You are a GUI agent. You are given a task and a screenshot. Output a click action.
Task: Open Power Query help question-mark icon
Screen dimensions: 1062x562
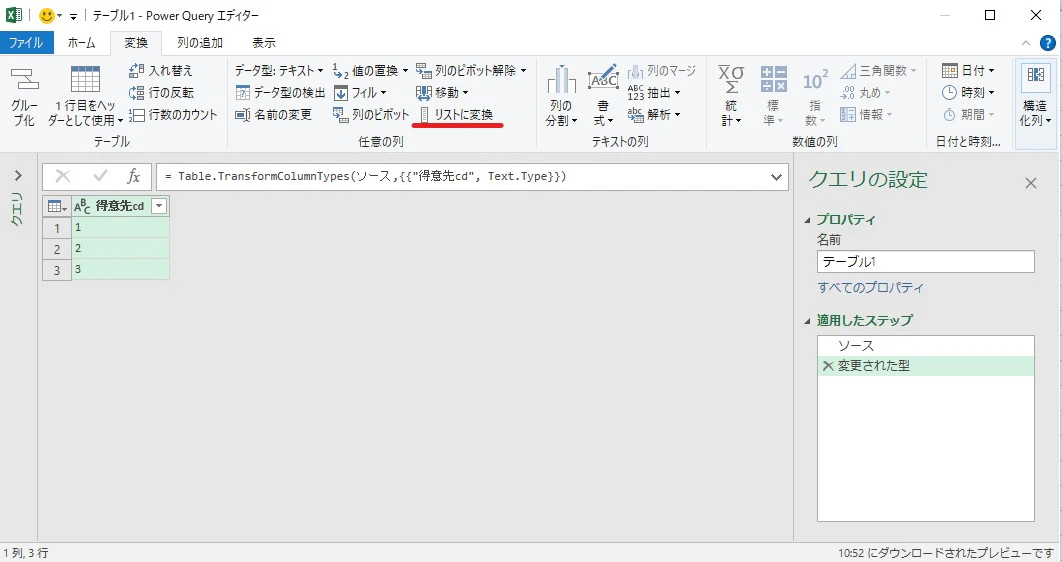pos(1046,43)
